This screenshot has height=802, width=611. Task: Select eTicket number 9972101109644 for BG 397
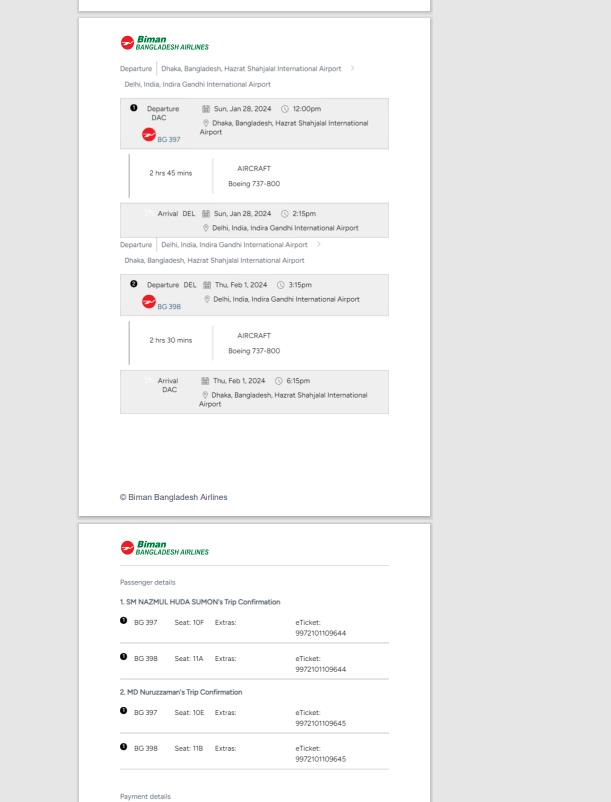321,633
